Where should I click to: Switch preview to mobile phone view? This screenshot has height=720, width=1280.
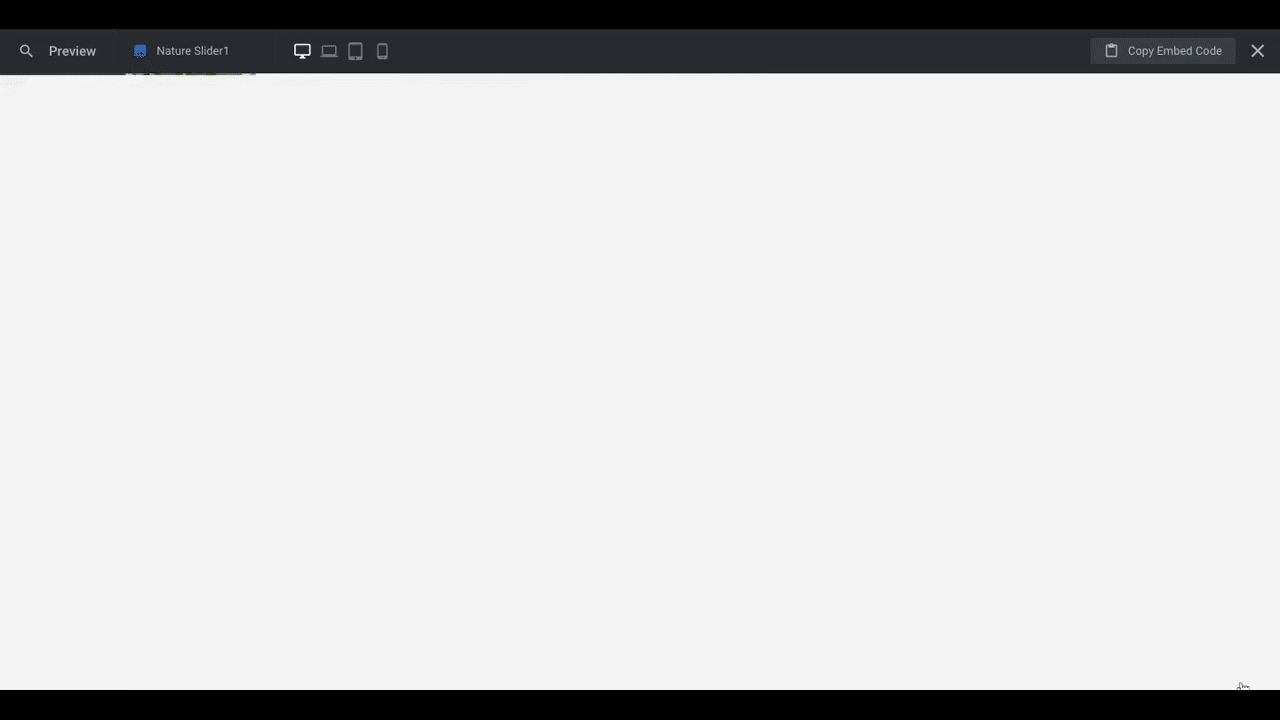point(382,51)
